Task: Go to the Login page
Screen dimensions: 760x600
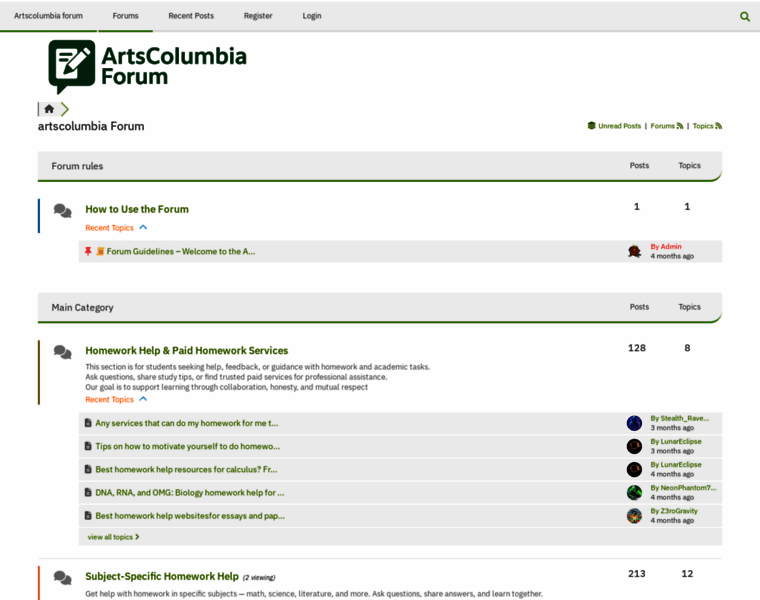Action: coord(312,16)
